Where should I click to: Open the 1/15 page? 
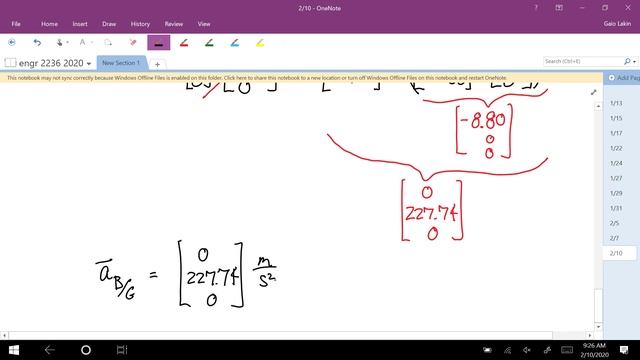click(616, 118)
